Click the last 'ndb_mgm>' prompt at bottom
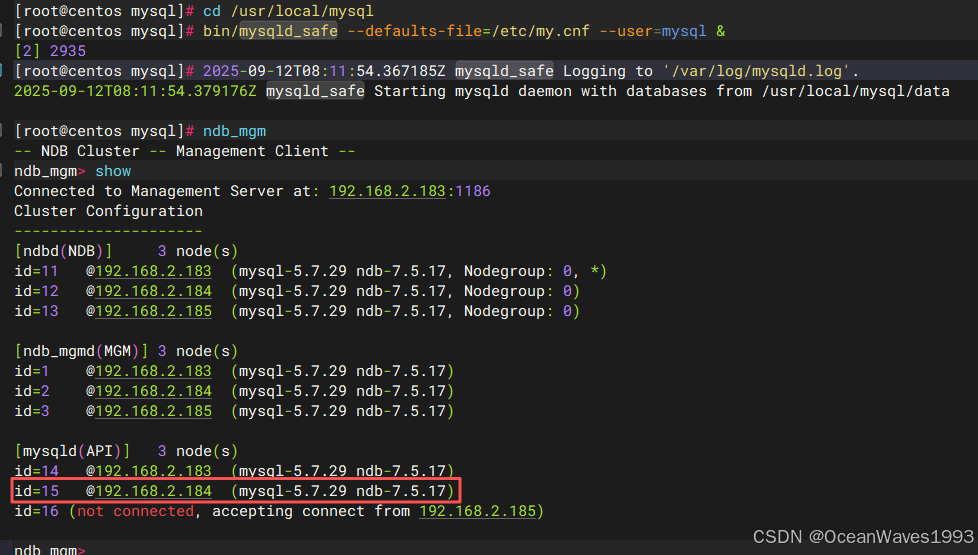978x555 pixels. [x=50, y=549]
